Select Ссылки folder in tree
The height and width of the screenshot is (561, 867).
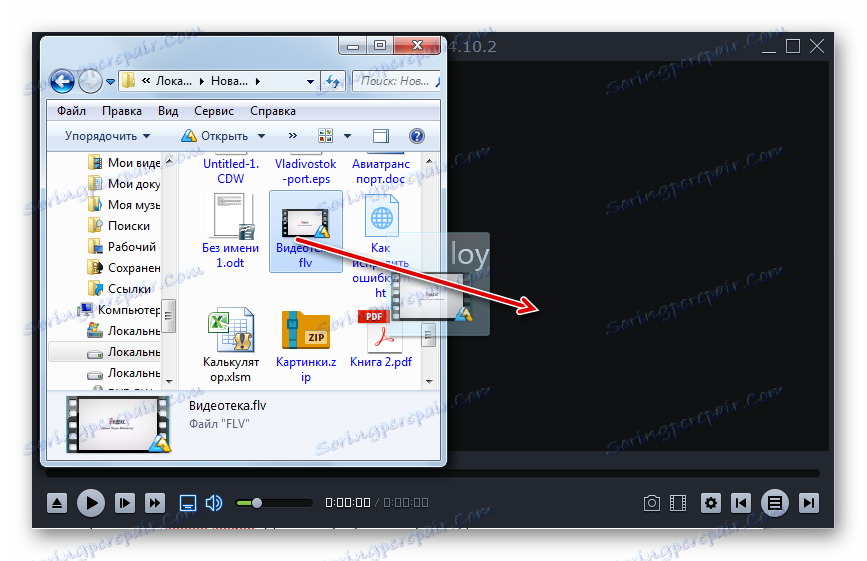coord(119,289)
